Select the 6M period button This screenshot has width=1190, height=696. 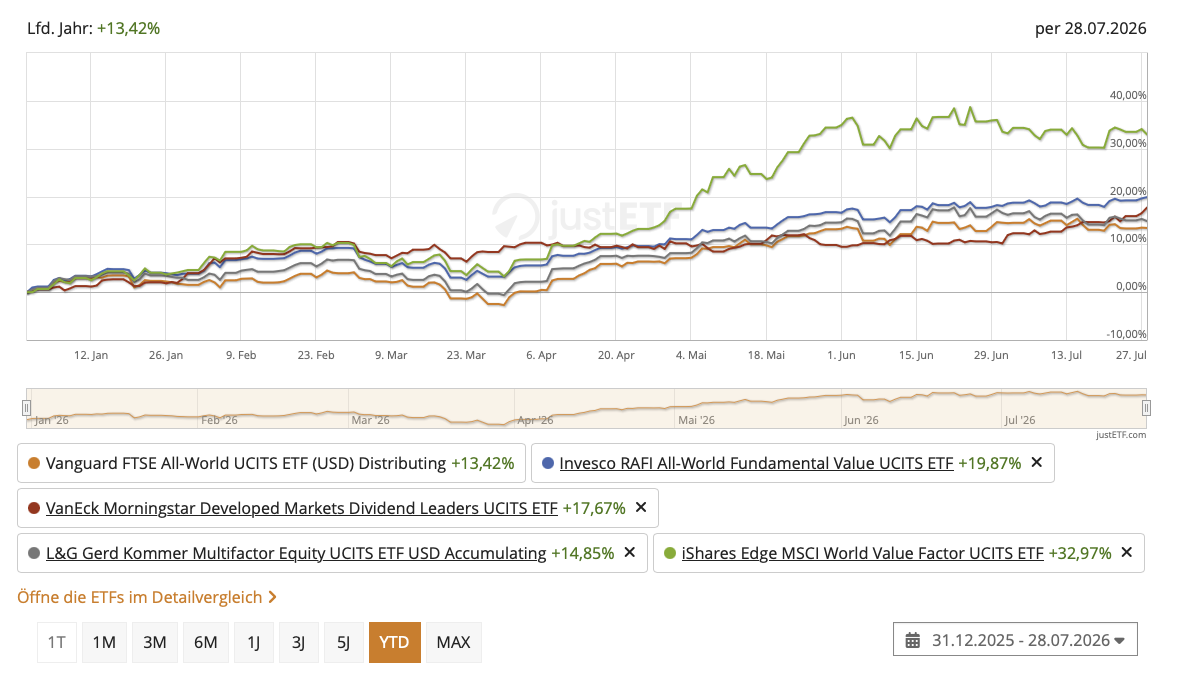click(x=206, y=642)
